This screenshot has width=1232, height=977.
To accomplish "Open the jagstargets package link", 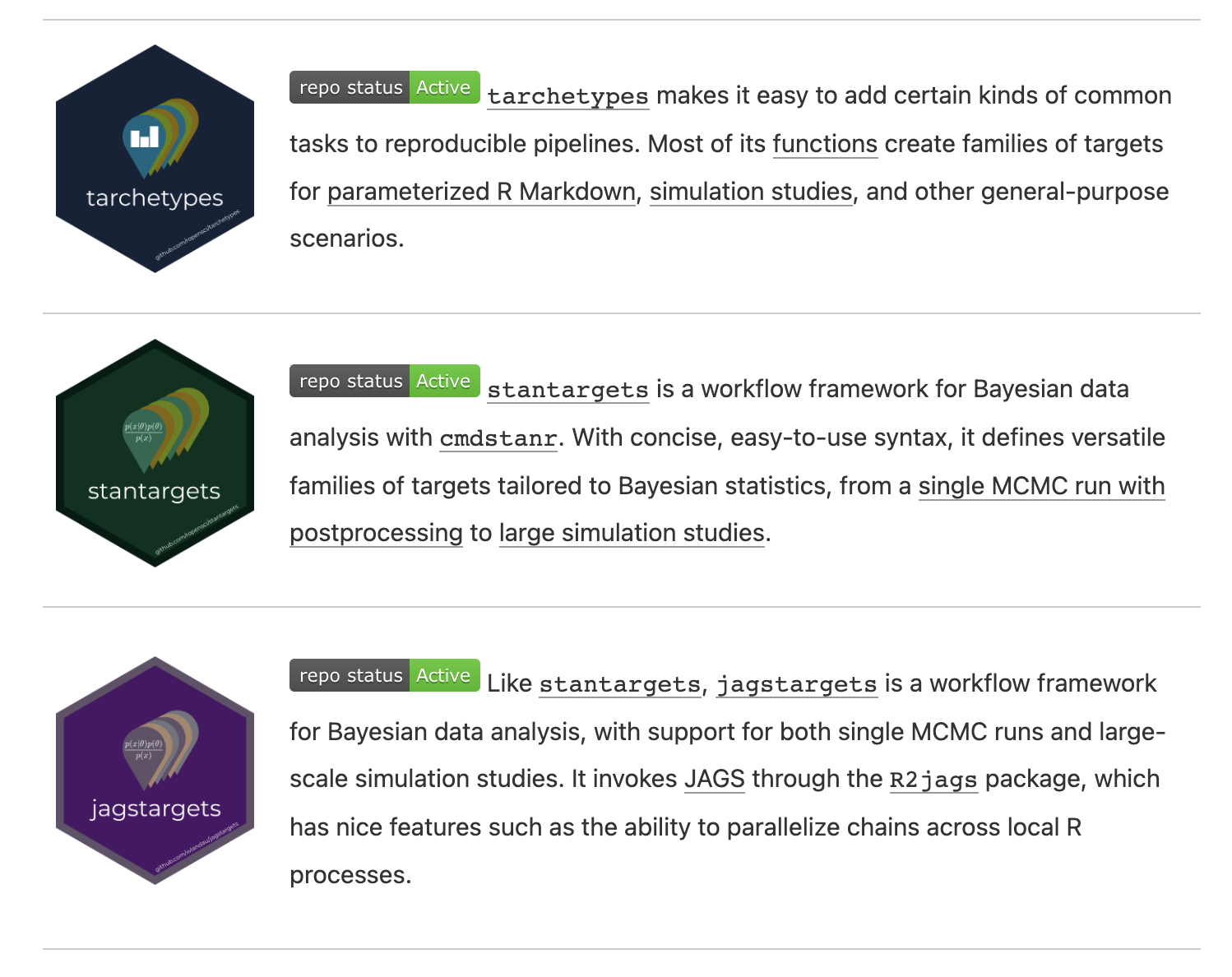I will pos(797,684).
